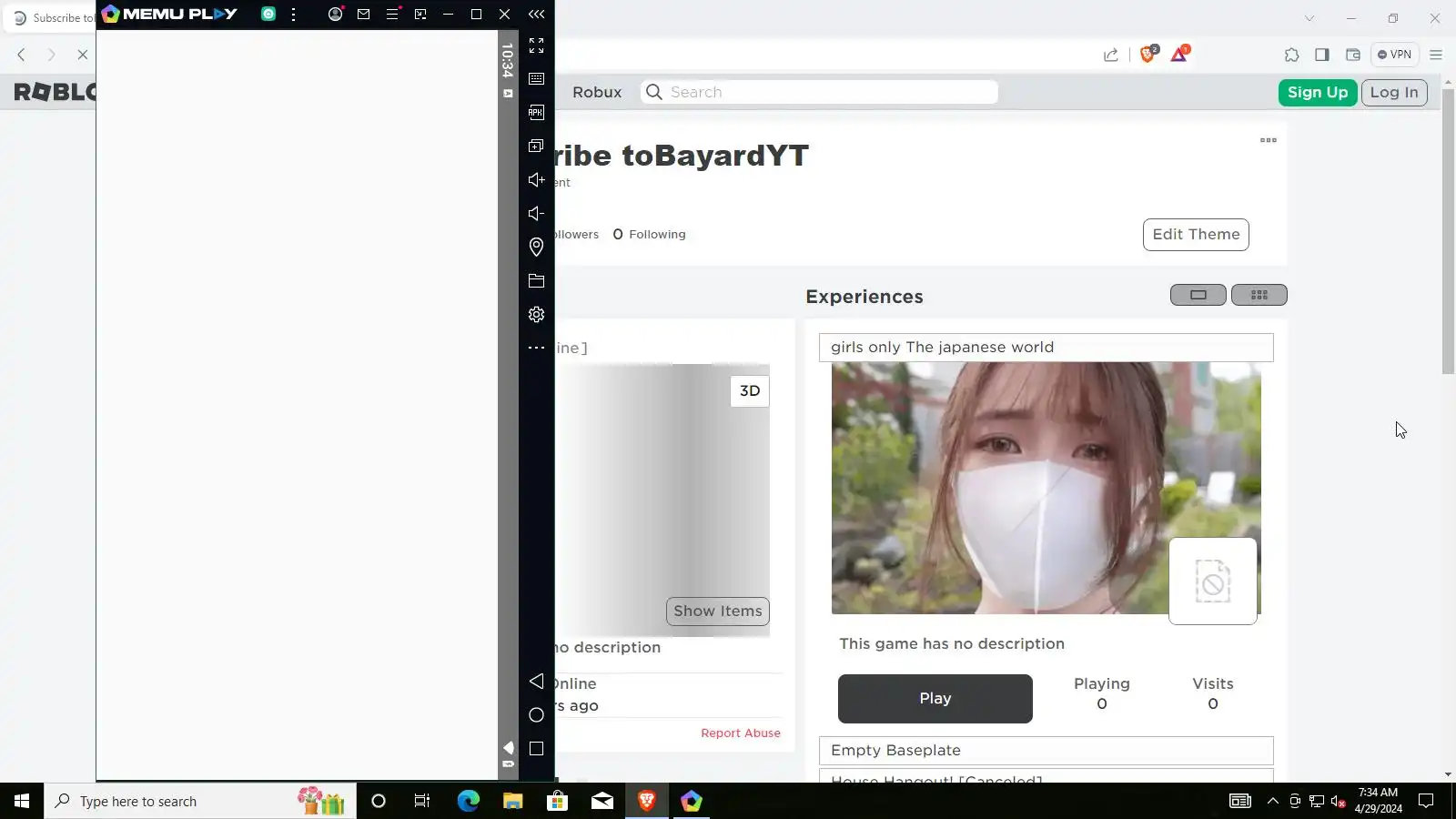Screen dimensions: 1456x819
Task: Open the Windows Start menu
Action: [22, 801]
